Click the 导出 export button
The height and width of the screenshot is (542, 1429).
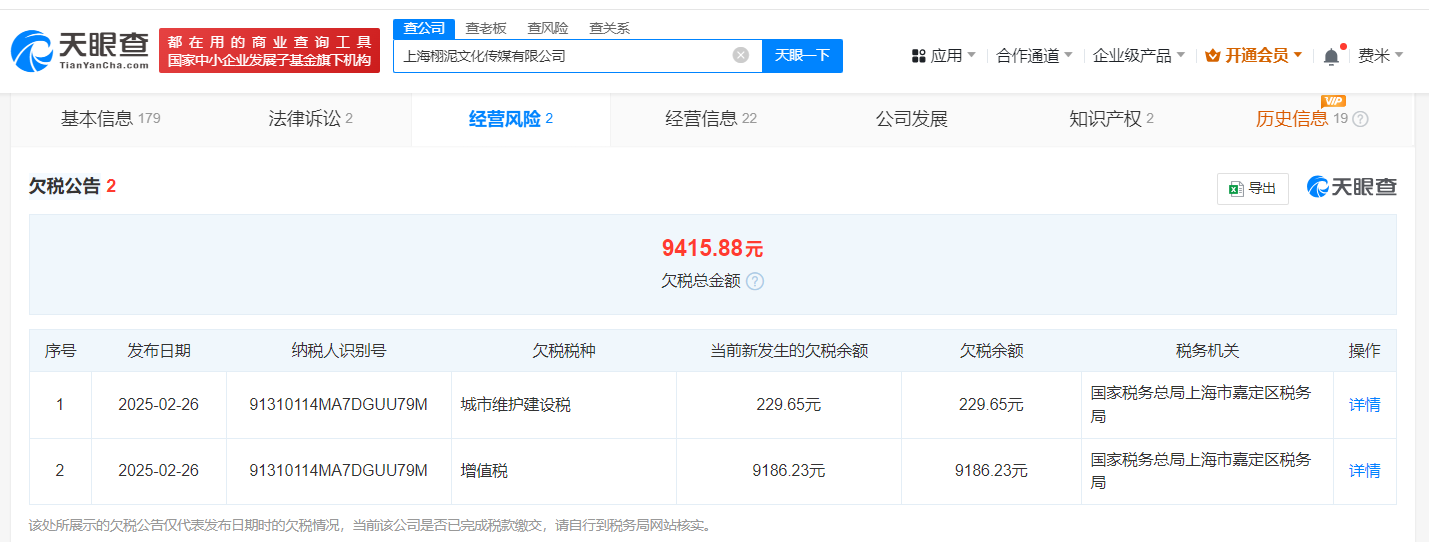(1252, 188)
